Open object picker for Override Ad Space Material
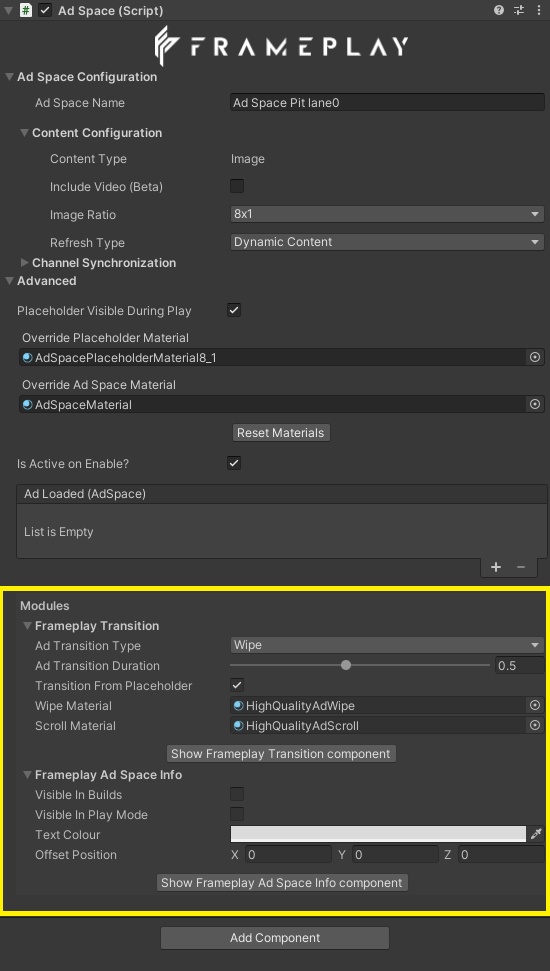The height and width of the screenshot is (971, 550). click(535, 404)
